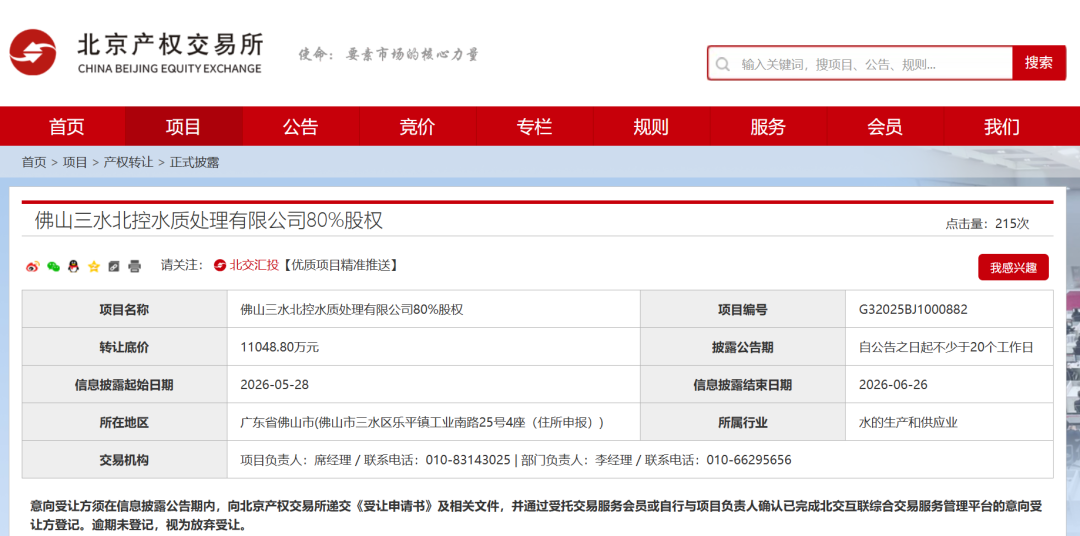Click the 信息披露起始日期 header cell
The height and width of the screenshot is (536, 1080).
pyautogui.click(x=124, y=384)
